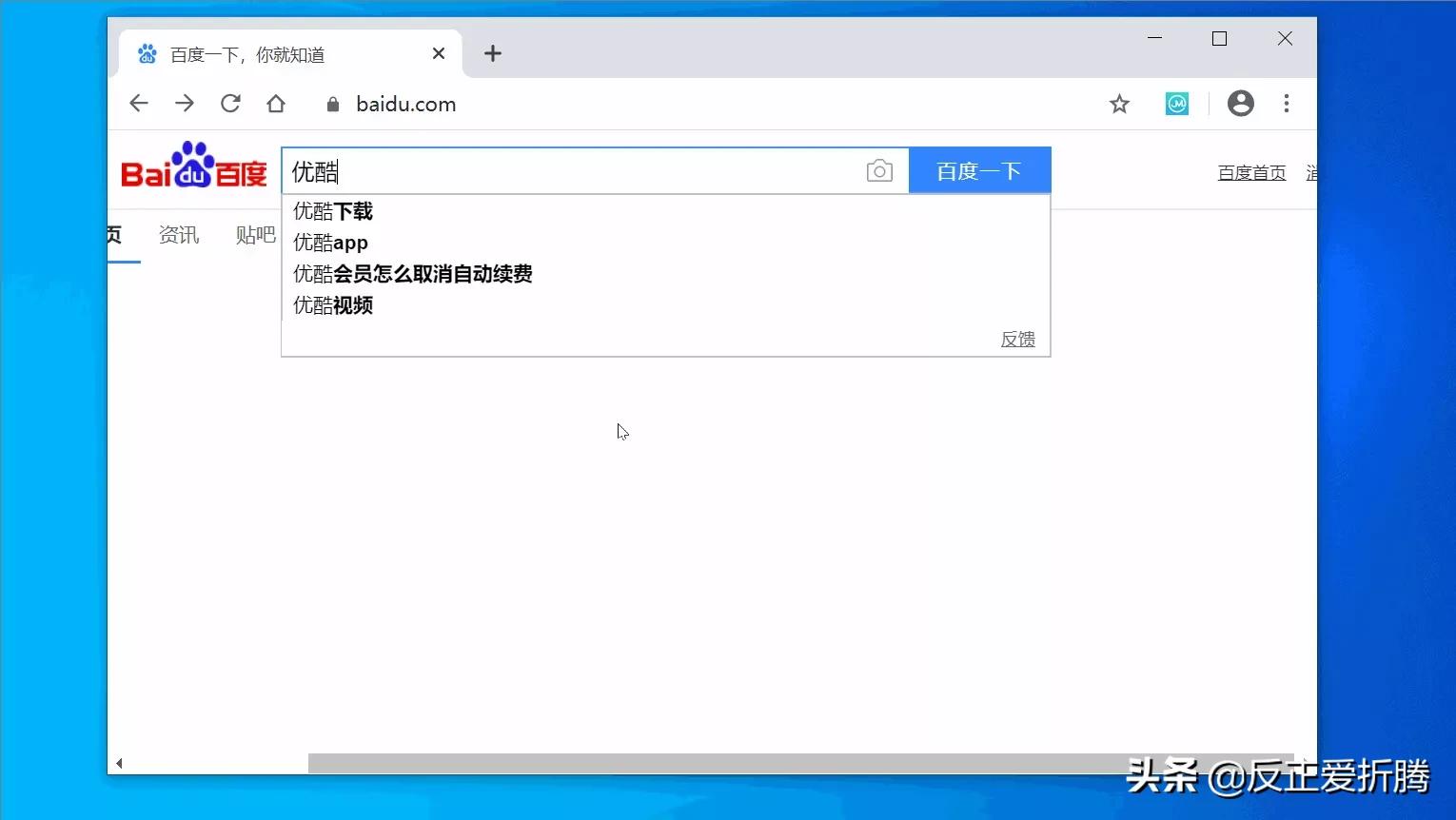Image resolution: width=1456 pixels, height=820 pixels.
Task: Click the address bar URL baidu.com
Action: coord(406,105)
